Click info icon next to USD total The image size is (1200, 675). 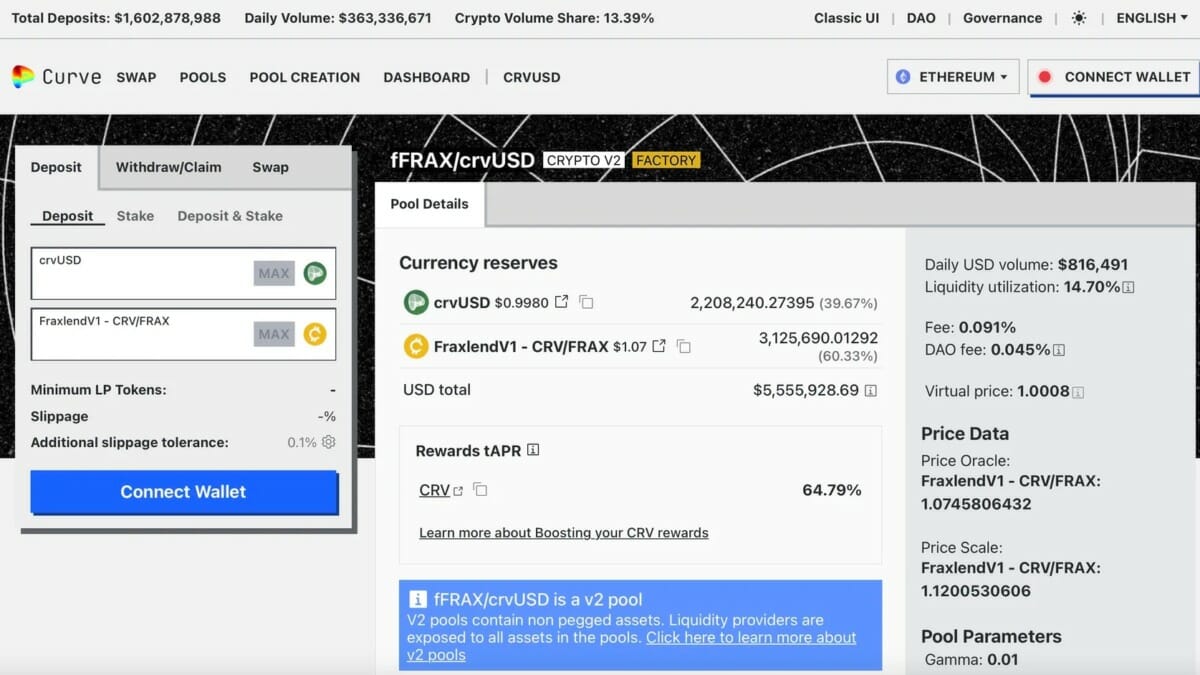[x=871, y=390]
